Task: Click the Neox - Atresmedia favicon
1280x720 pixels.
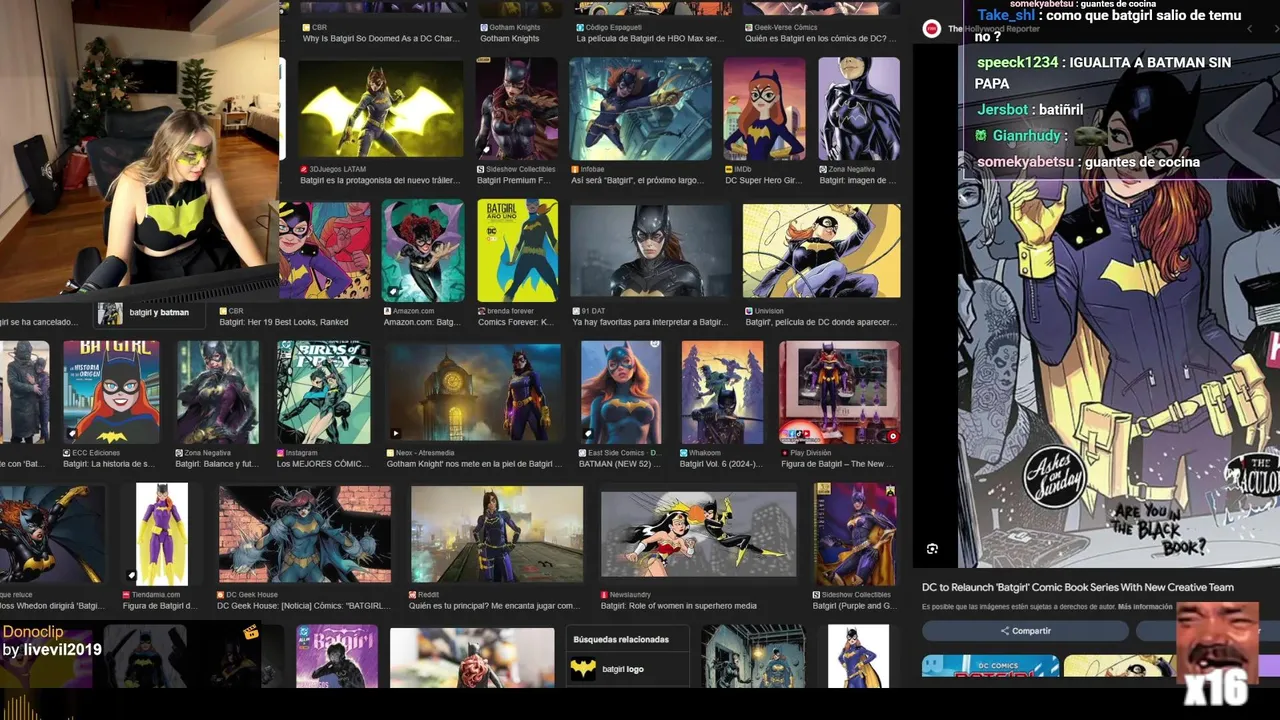Action: (x=390, y=453)
